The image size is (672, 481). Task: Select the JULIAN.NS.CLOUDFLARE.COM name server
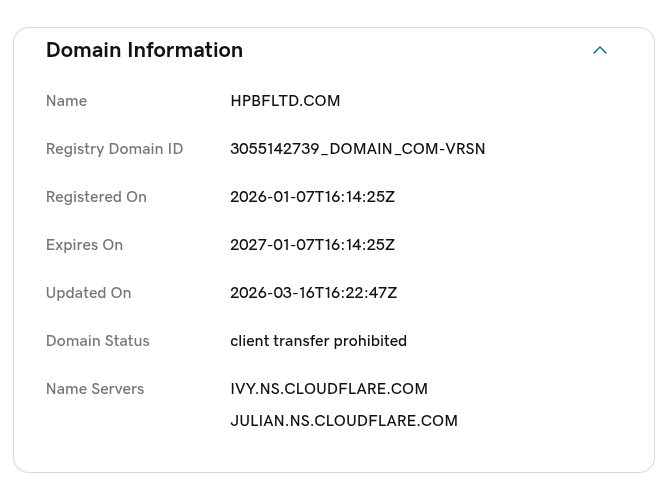click(x=343, y=421)
